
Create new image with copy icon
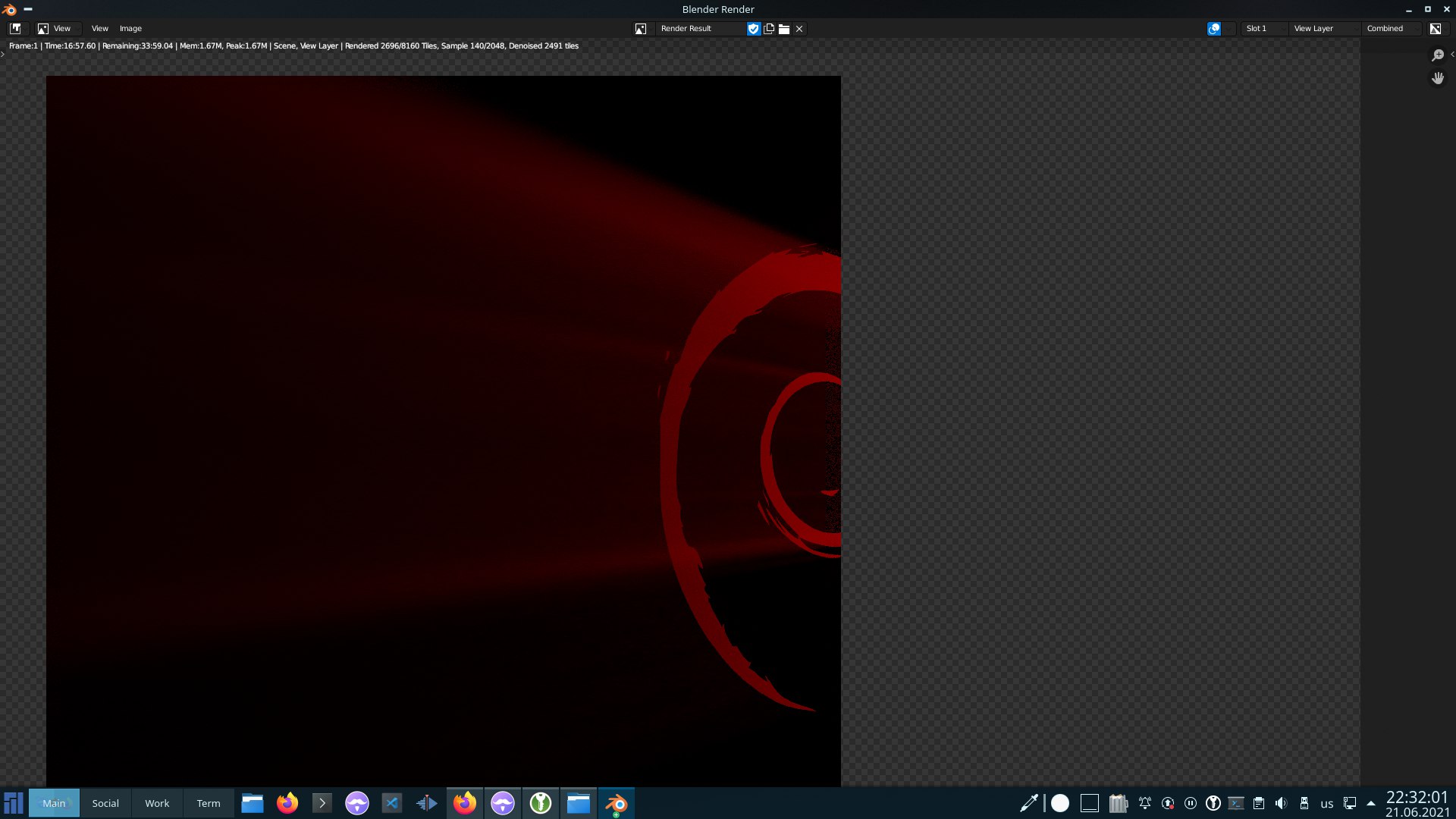click(x=769, y=28)
